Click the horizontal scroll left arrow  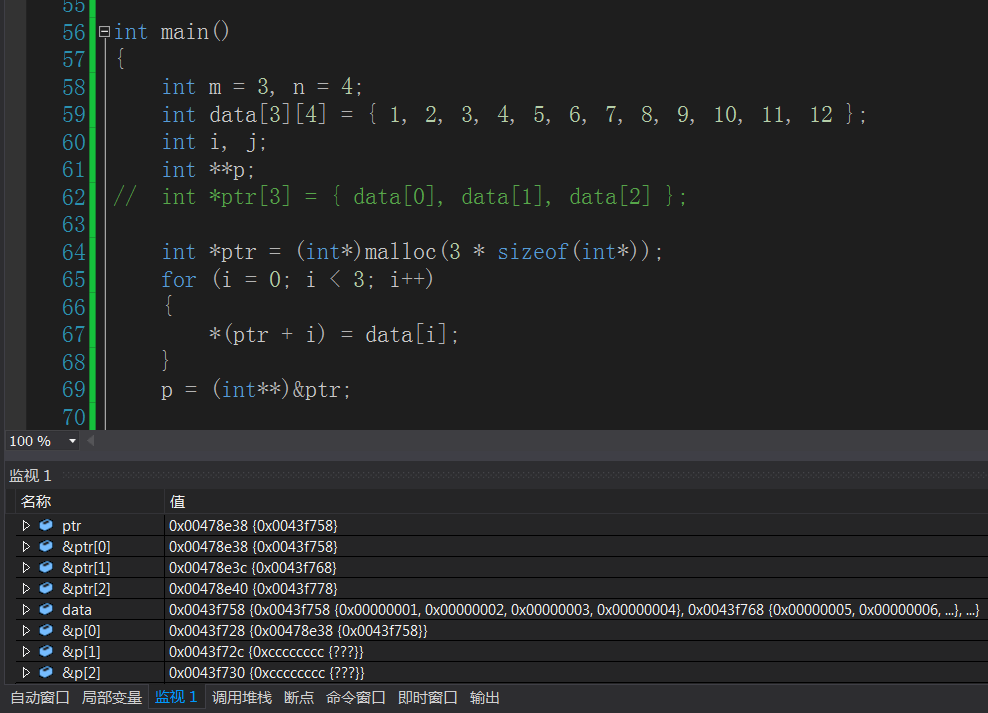tap(90, 441)
